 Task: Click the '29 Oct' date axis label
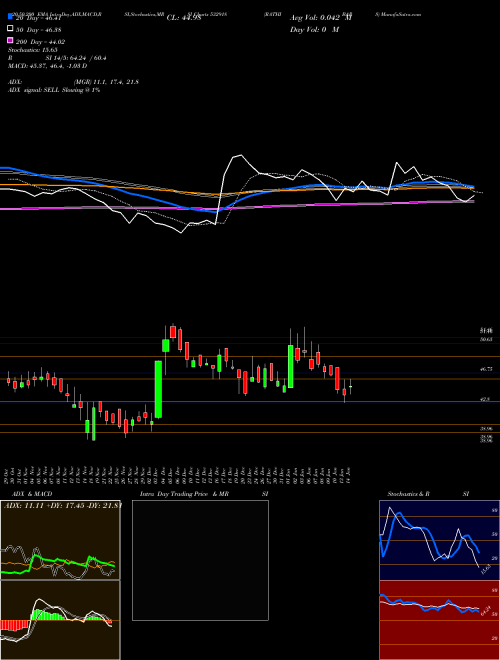coord(8,475)
